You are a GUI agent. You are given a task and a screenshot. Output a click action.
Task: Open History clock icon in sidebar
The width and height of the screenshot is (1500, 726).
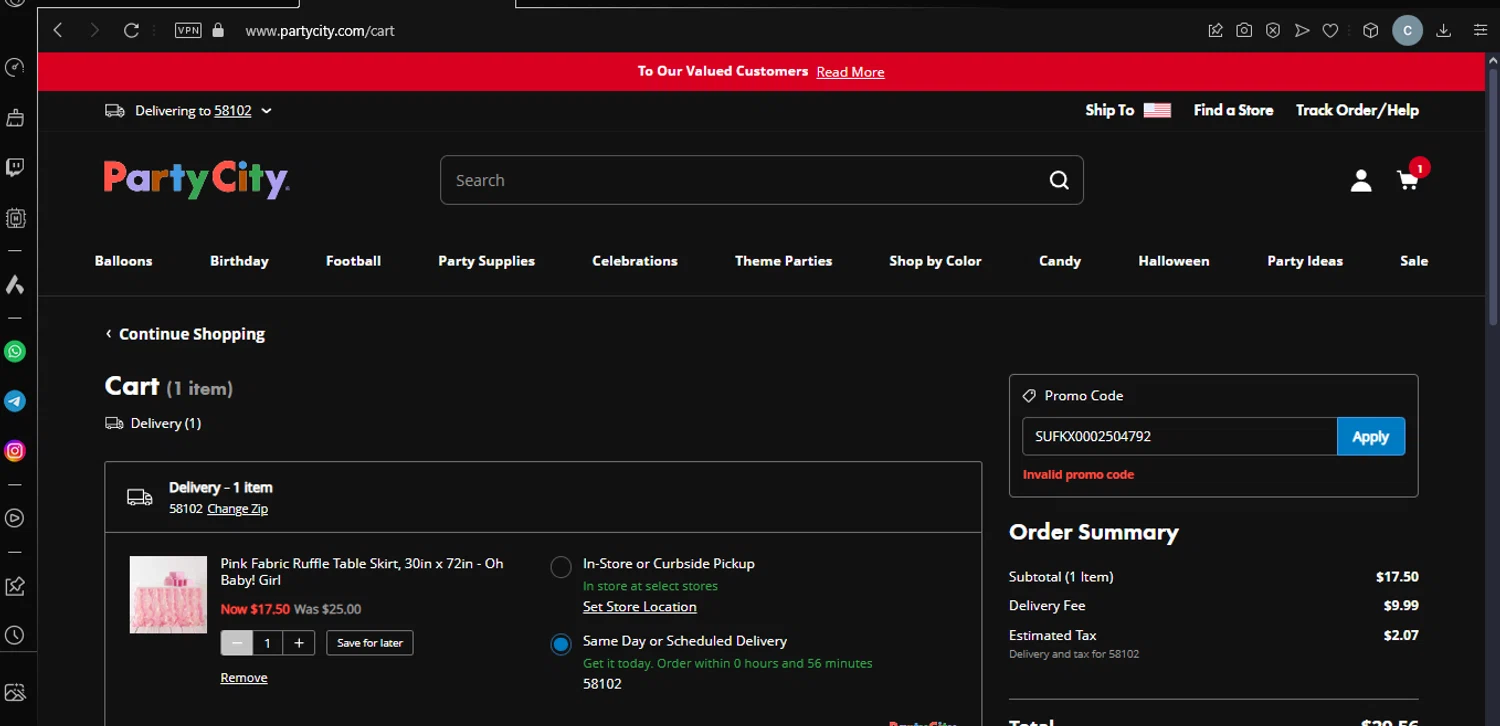(15, 635)
